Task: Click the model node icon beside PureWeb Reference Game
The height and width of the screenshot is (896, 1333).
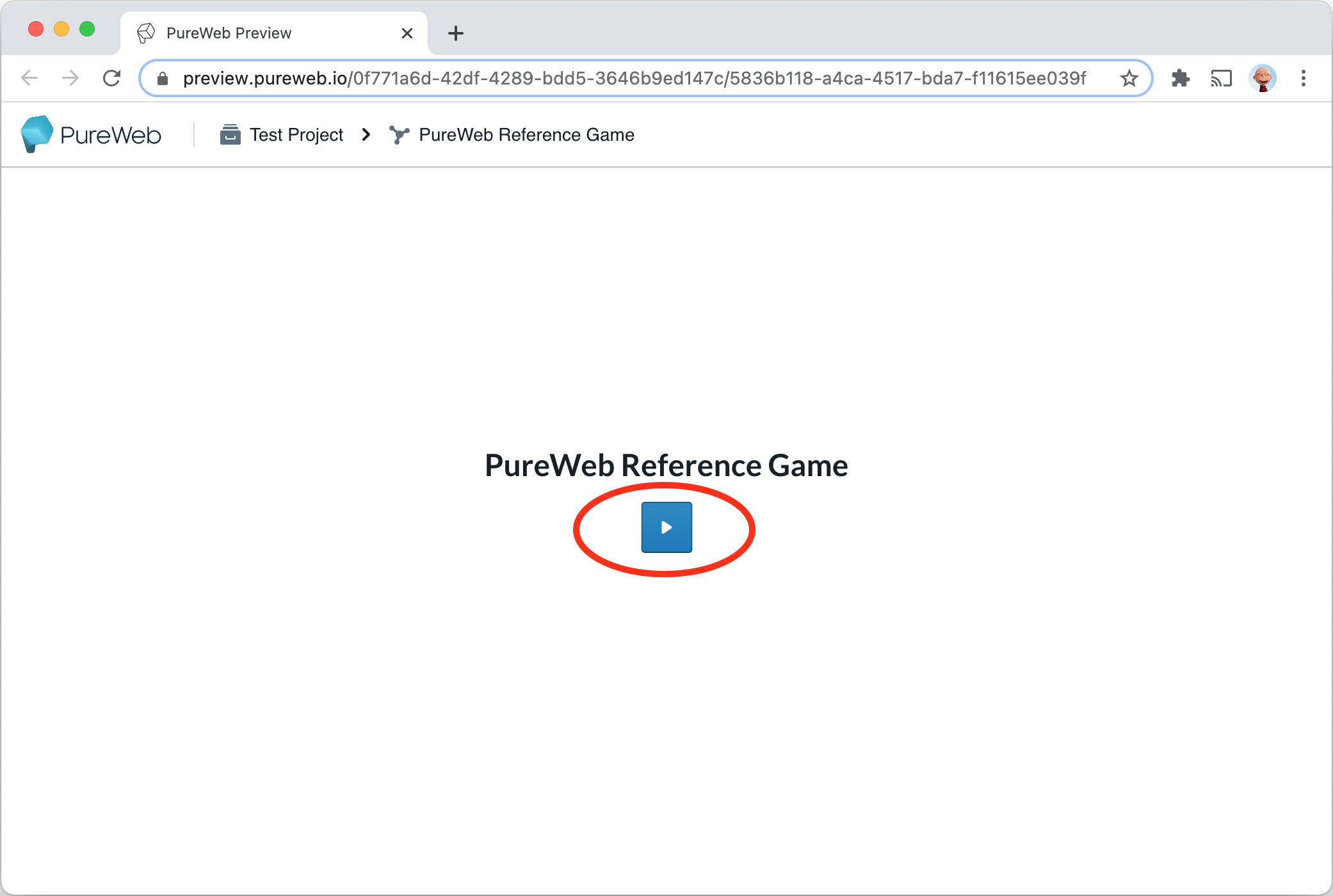Action: pos(399,134)
